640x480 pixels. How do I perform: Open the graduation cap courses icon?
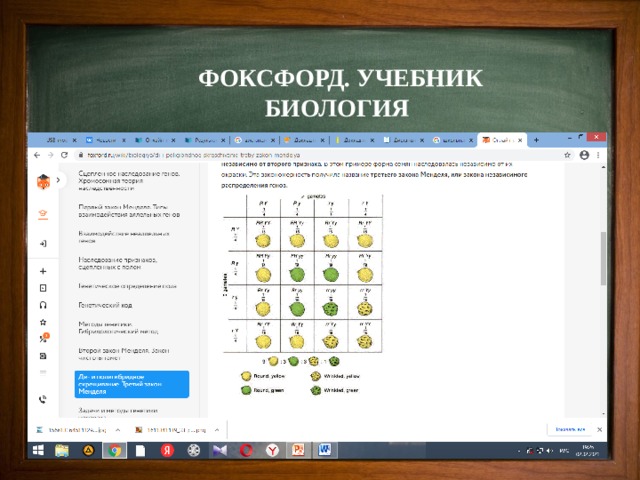click(x=43, y=214)
